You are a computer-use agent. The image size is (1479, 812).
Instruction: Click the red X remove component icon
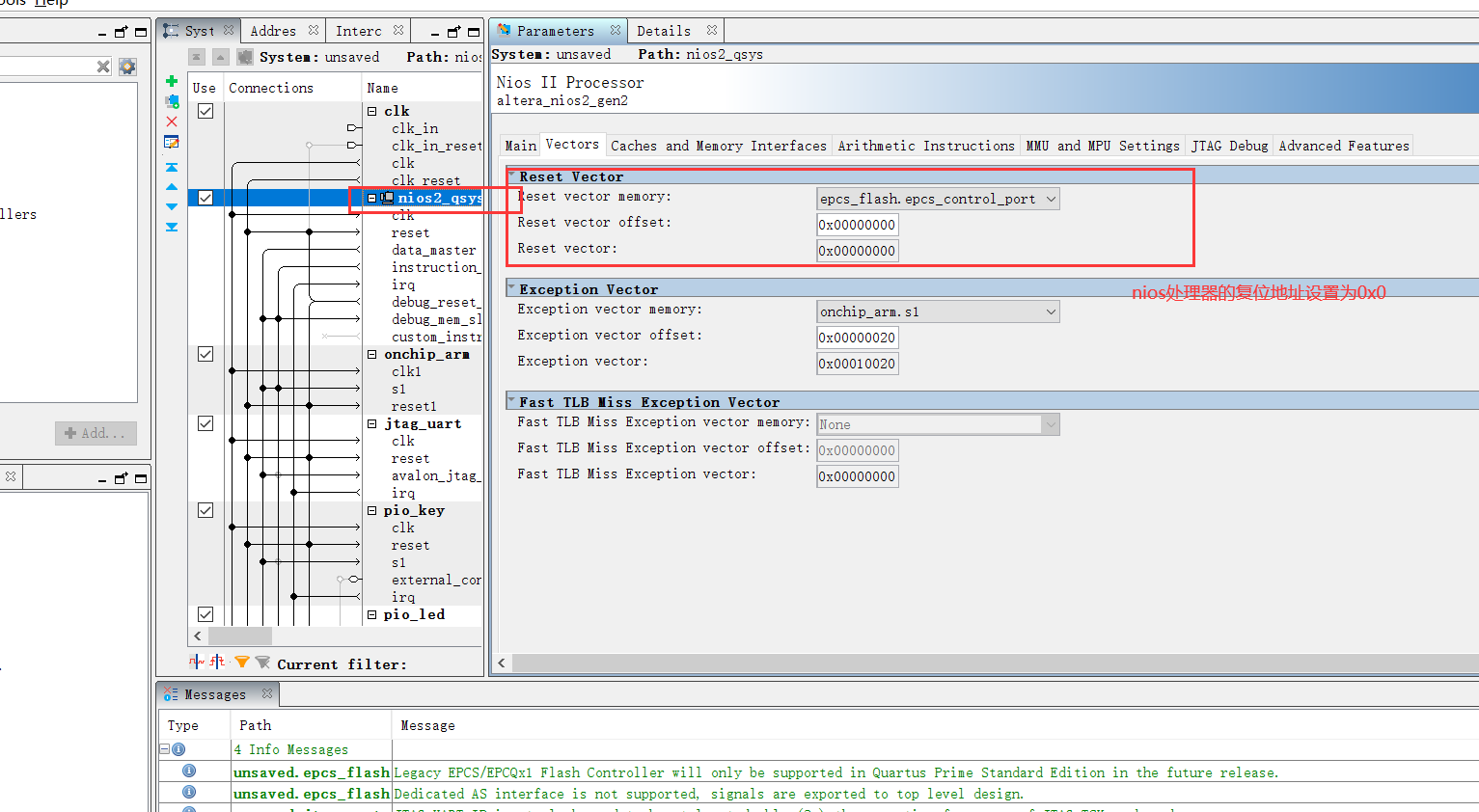171,122
